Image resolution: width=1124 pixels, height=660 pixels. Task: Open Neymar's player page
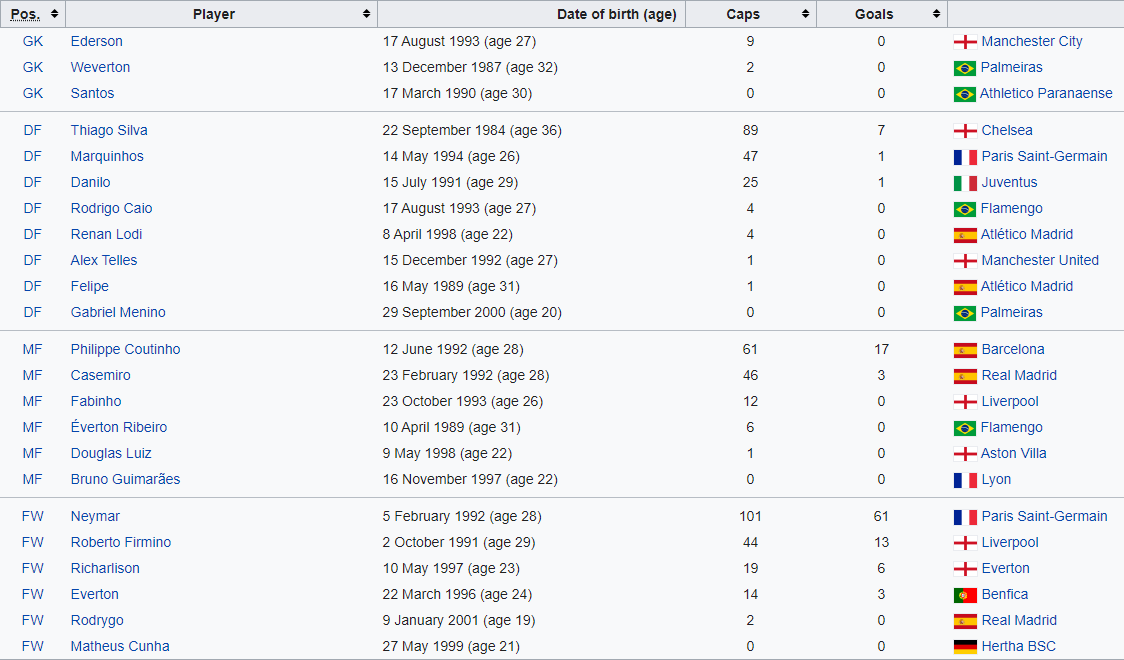tap(95, 517)
